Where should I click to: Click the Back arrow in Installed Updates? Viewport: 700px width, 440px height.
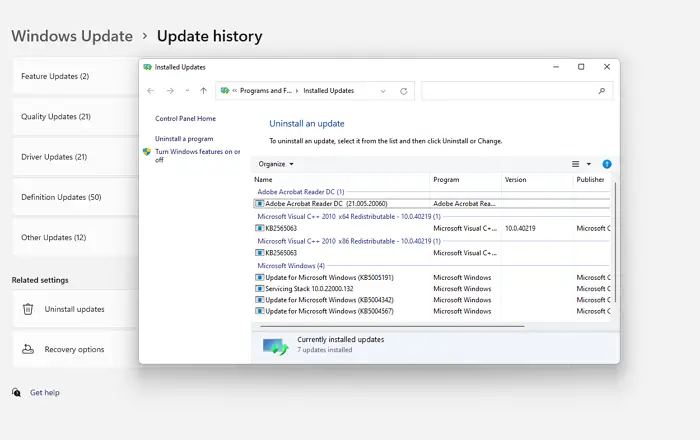pos(150,91)
